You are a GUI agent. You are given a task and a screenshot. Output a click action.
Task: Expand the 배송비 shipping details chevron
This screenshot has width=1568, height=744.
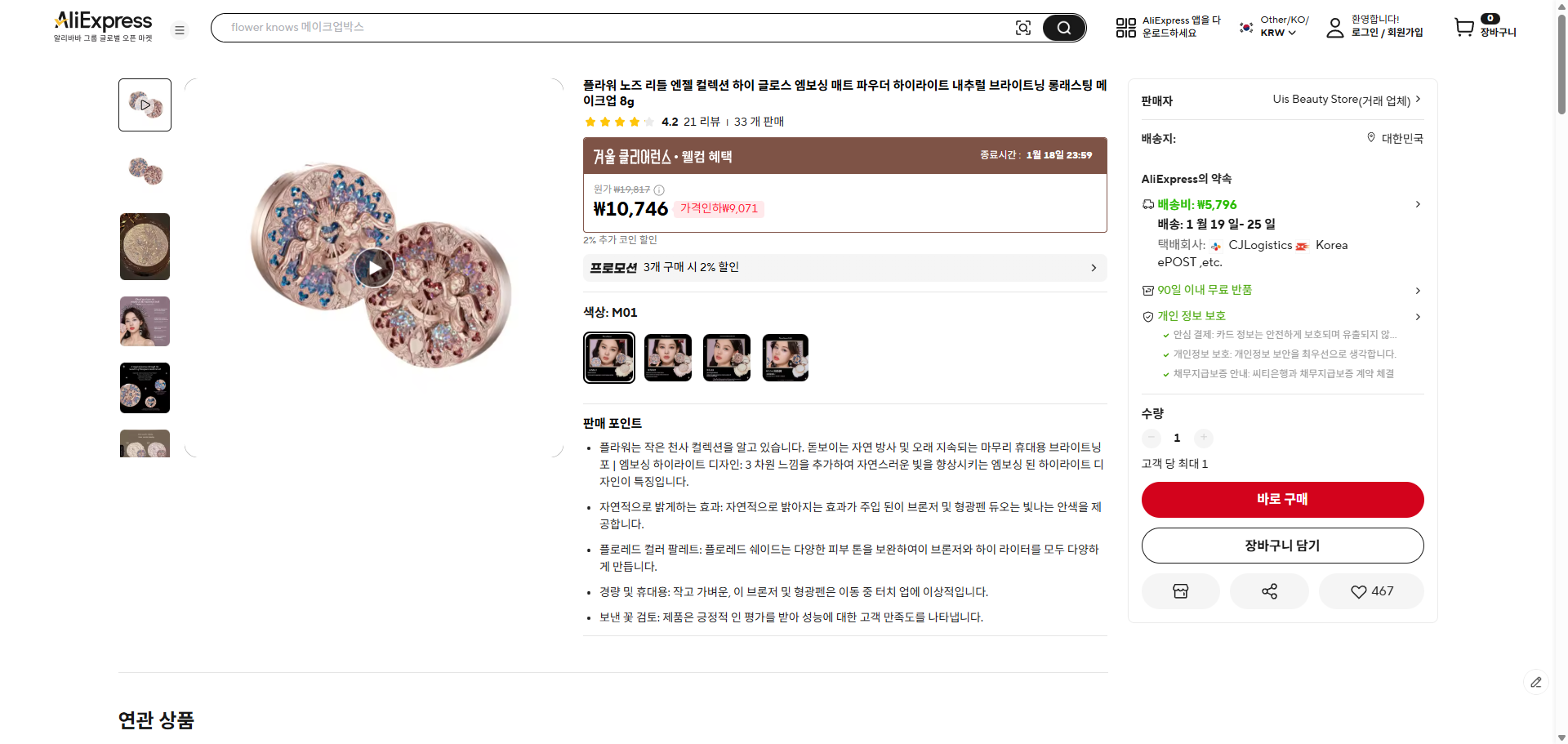[x=1418, y=204]
